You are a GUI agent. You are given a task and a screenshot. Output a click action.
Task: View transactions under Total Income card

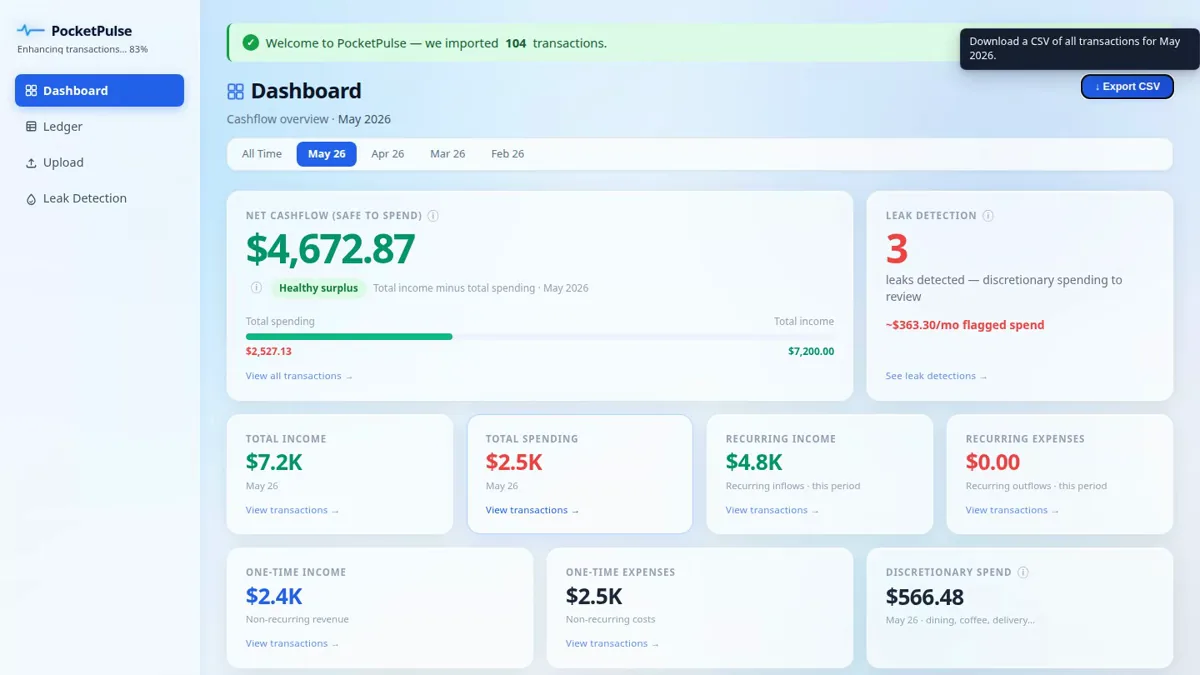(292, 510)
